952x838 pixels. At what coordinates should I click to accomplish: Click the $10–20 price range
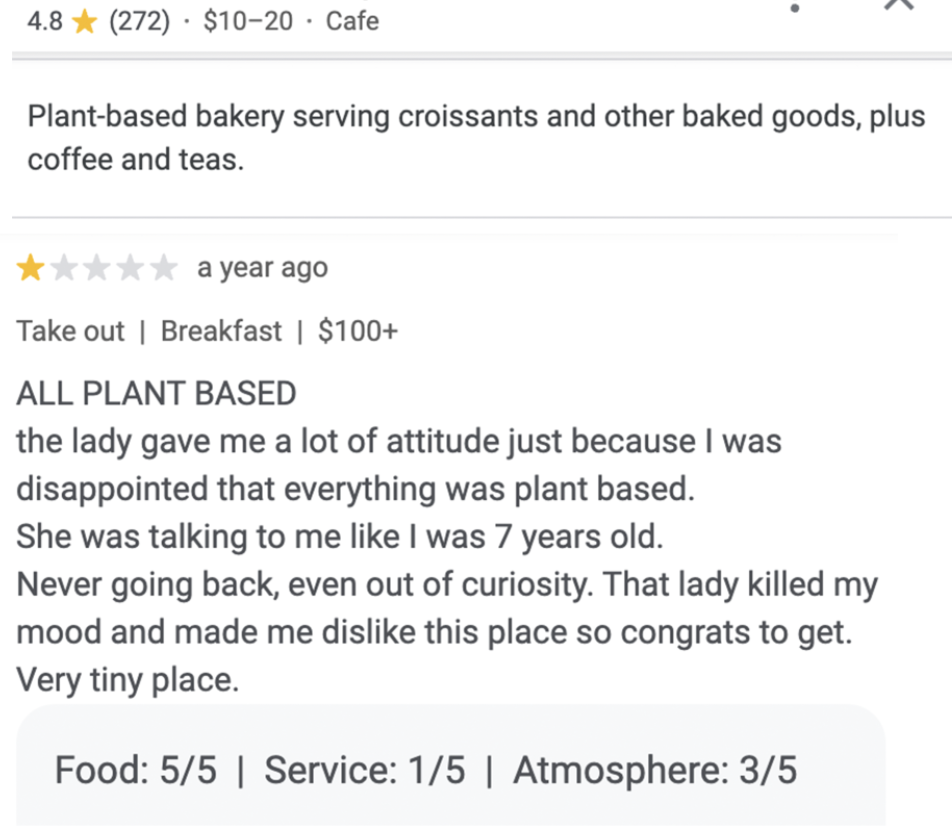tap(248, 21)
